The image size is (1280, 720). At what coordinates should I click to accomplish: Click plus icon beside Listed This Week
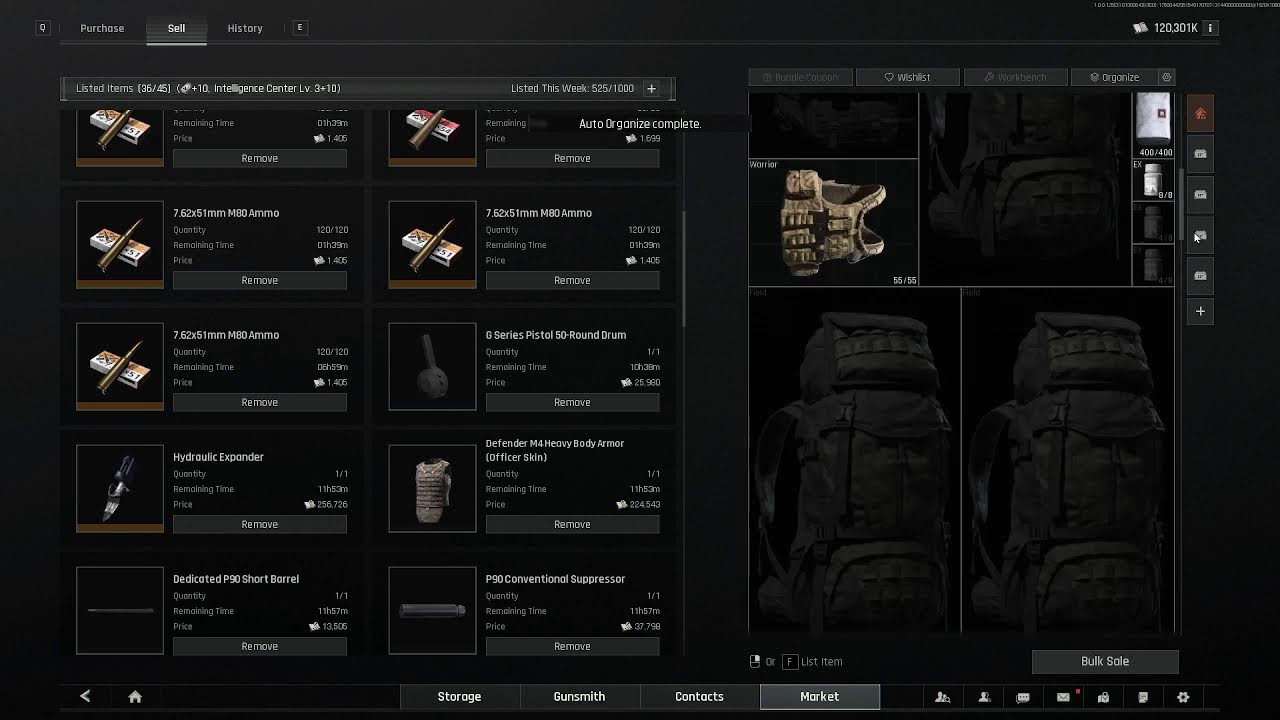tap(651, 88)
